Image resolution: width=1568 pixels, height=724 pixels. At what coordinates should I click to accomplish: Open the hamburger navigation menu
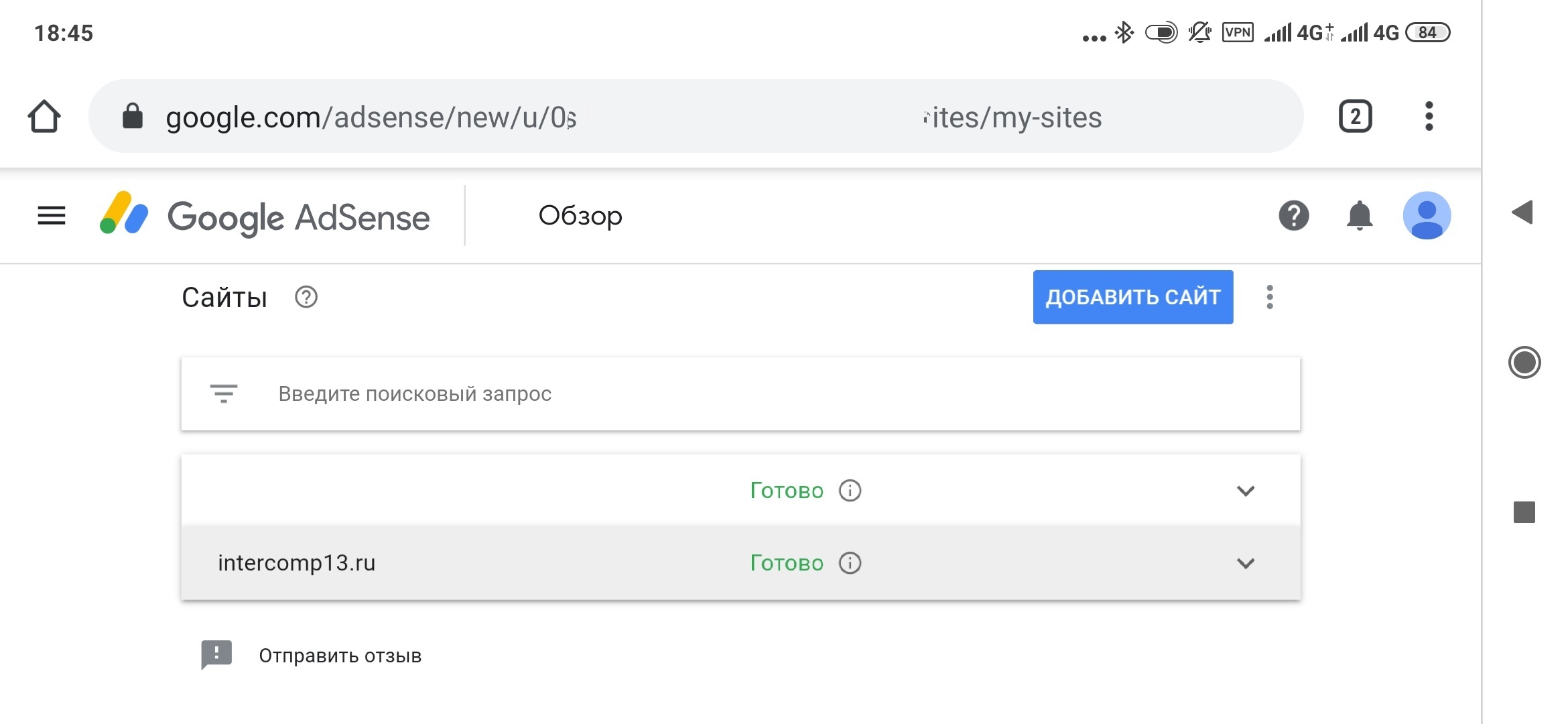[x=52, y=216]
